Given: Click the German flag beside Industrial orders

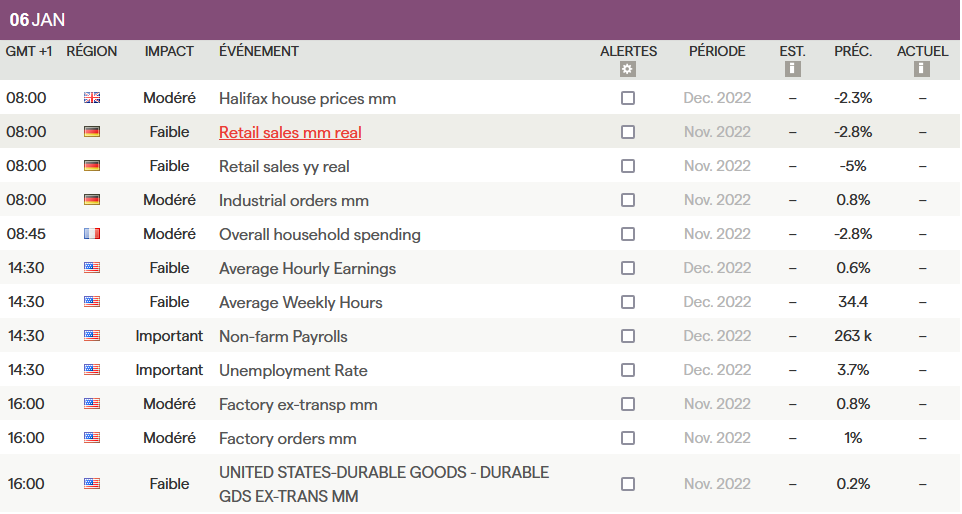Looking at the screenshot, I should [x=92, y=200].
